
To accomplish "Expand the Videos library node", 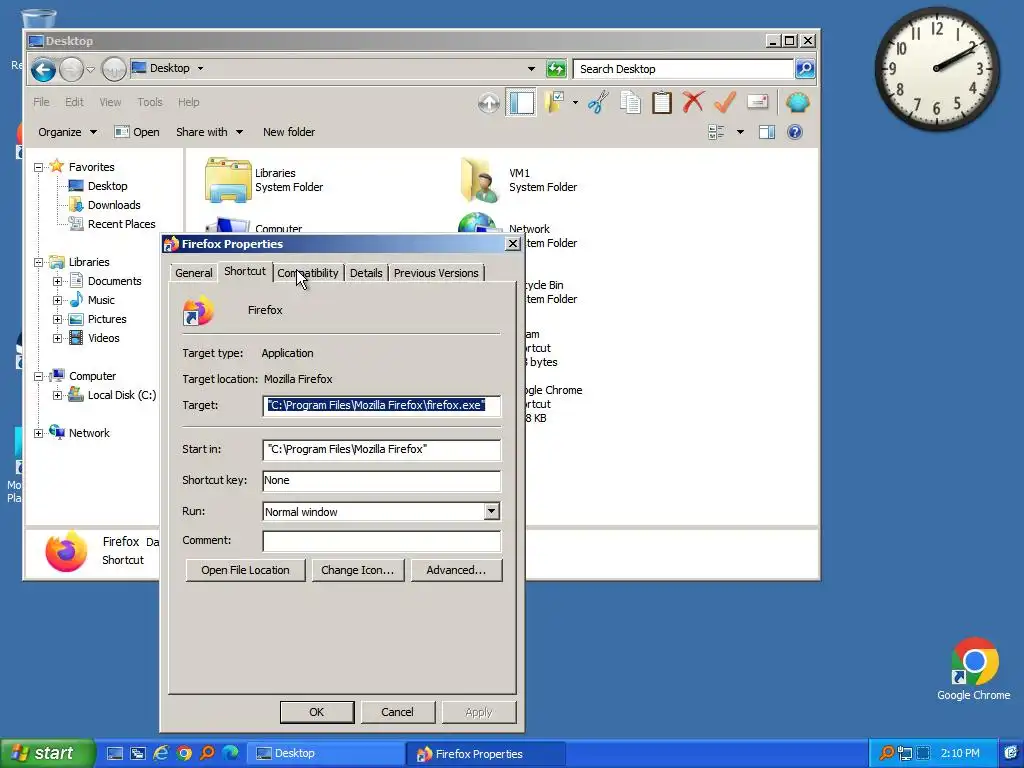I will [x=57, y=338].
